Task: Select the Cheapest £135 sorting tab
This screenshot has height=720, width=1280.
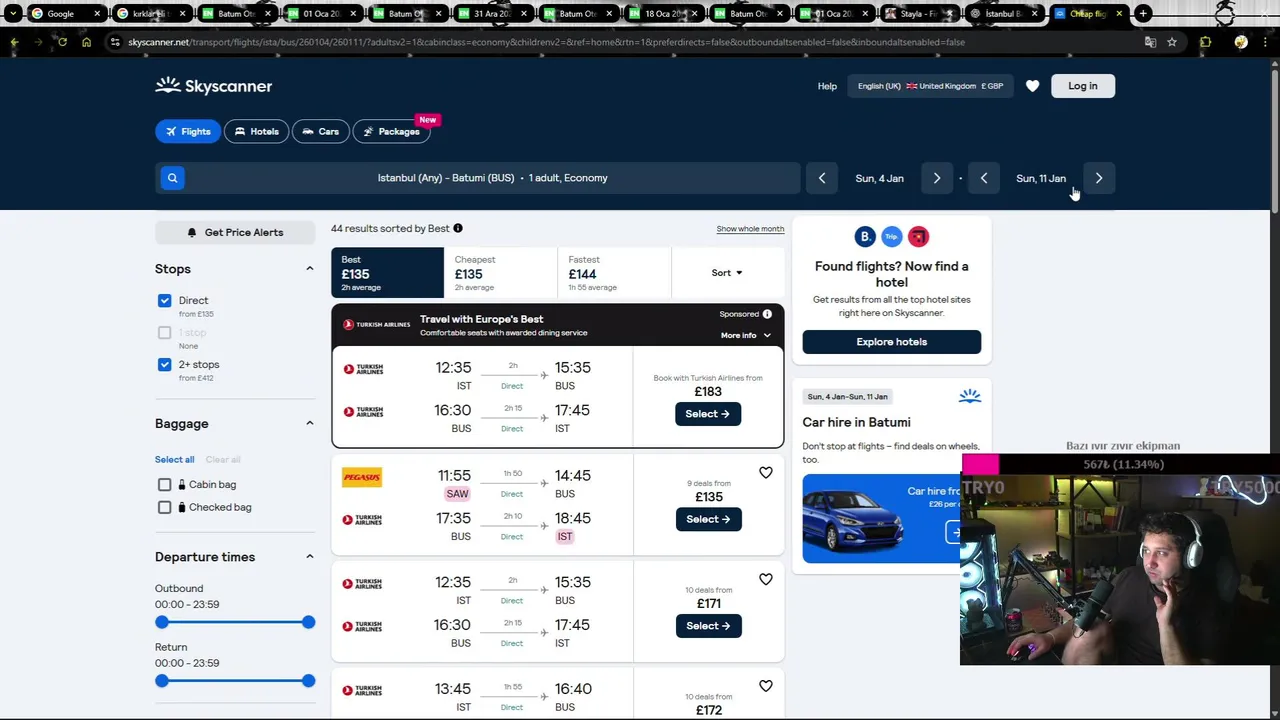Action: 500,272
